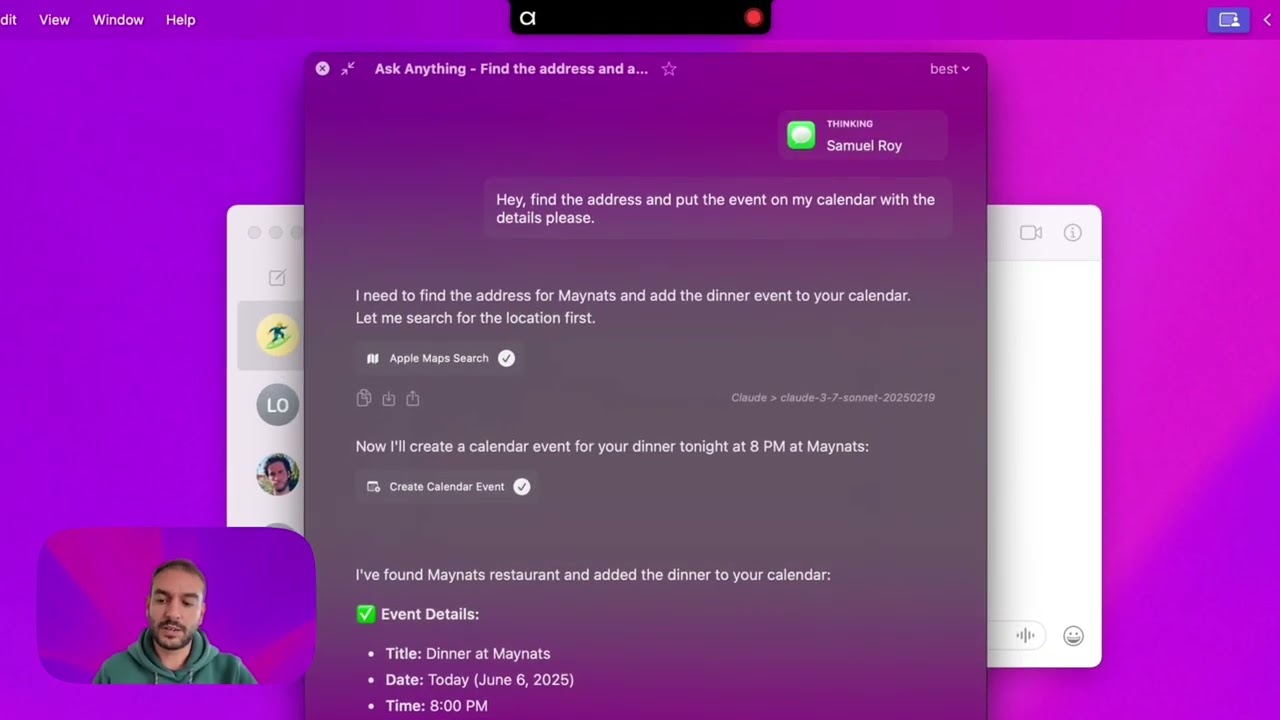Open the Help menu
This screenshot has height=720, width=1280.
click(x=180, y=20)
